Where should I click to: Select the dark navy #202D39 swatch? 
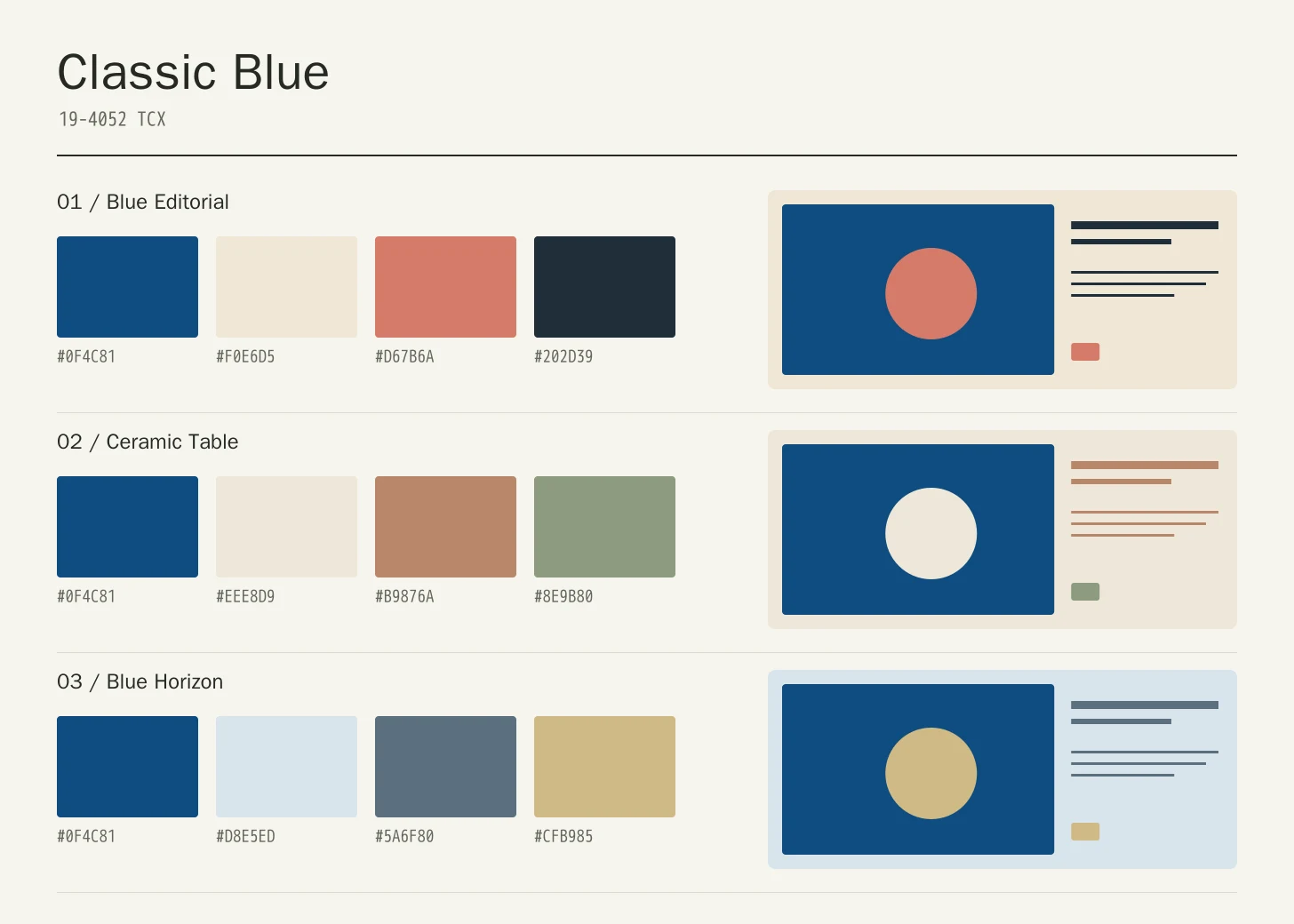(x=604, y=287)
